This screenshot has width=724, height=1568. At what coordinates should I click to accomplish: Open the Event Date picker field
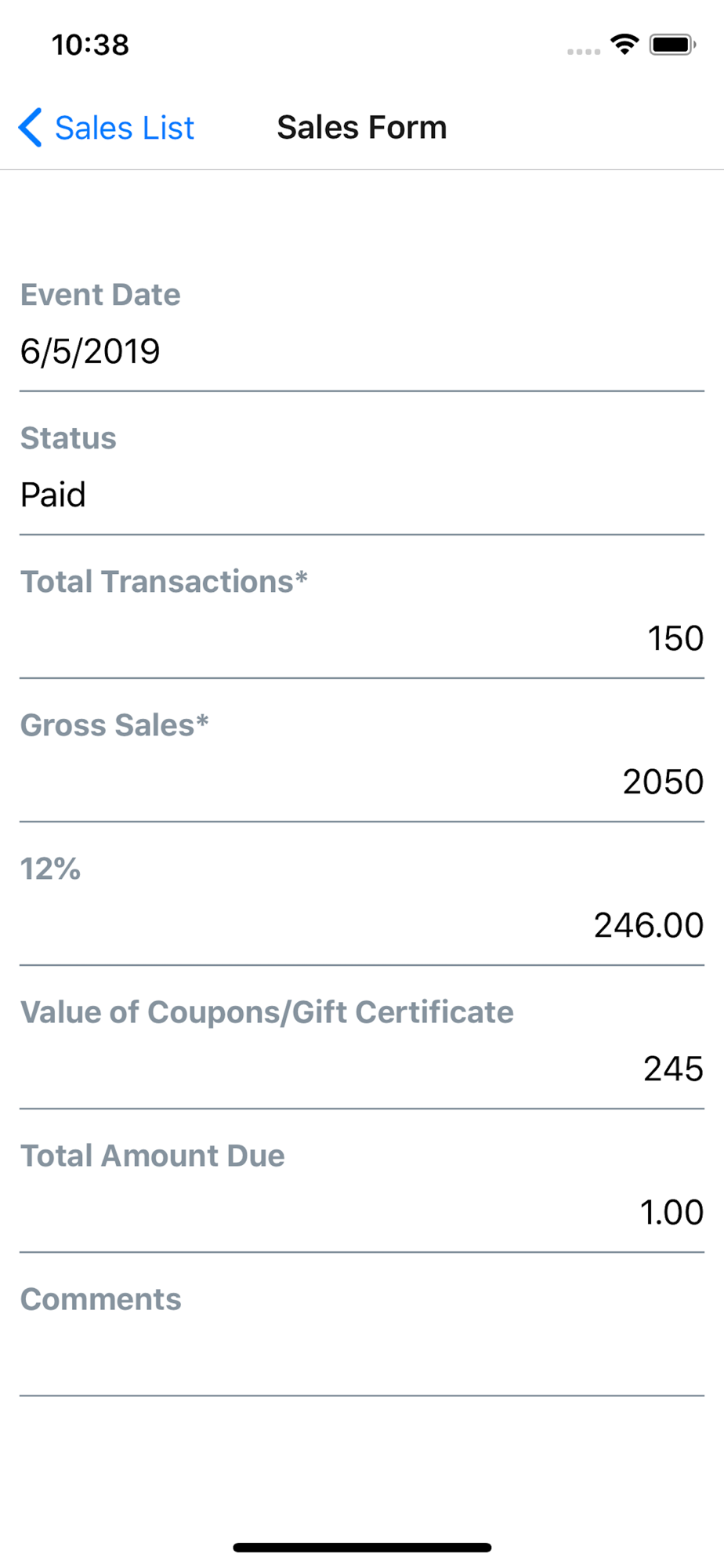(x=362, y=351)
